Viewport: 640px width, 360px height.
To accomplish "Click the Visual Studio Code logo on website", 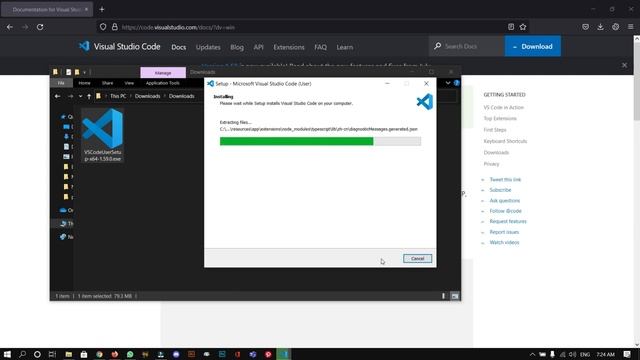I will (119, 47).
